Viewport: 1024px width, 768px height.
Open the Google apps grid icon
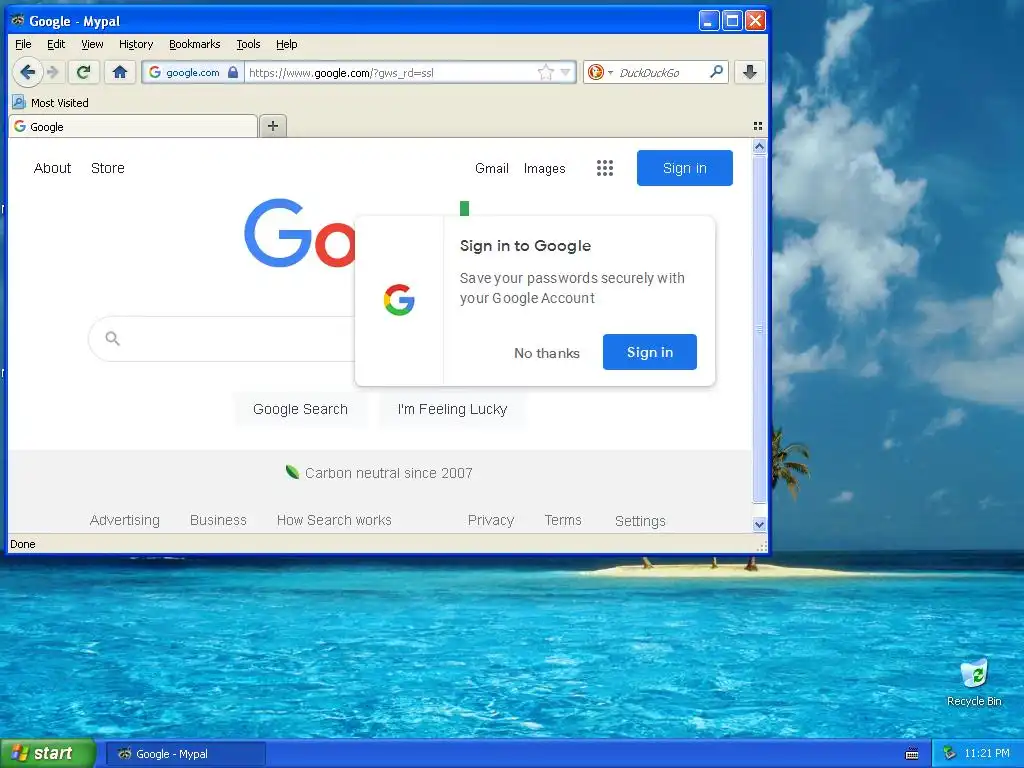(x=605, y=168)
